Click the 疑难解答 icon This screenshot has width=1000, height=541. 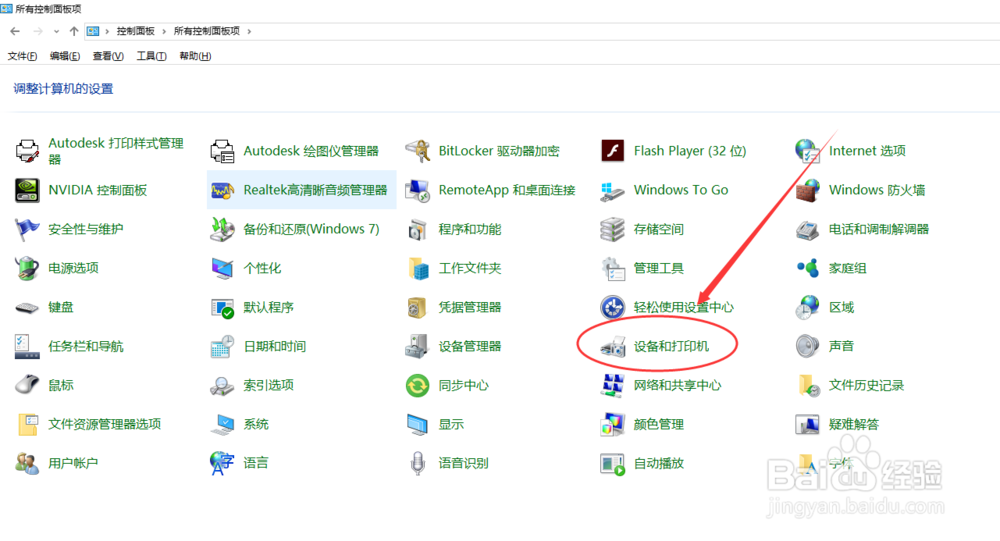(x=807, y=424)
